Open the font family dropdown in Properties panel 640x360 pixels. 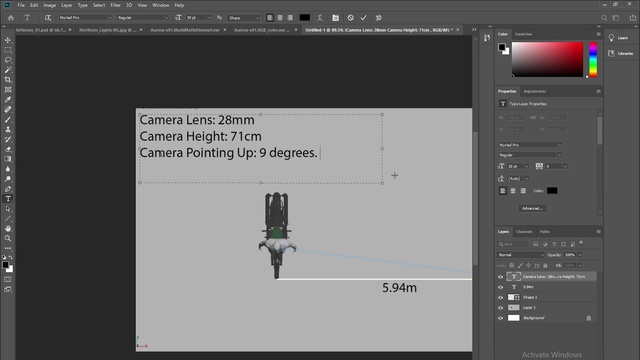pos(530,145)
